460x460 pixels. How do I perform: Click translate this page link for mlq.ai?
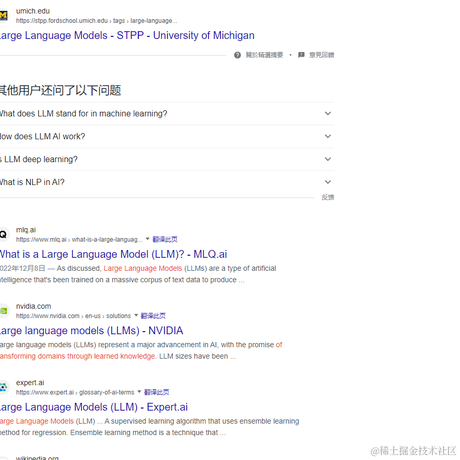pos(165,239)
